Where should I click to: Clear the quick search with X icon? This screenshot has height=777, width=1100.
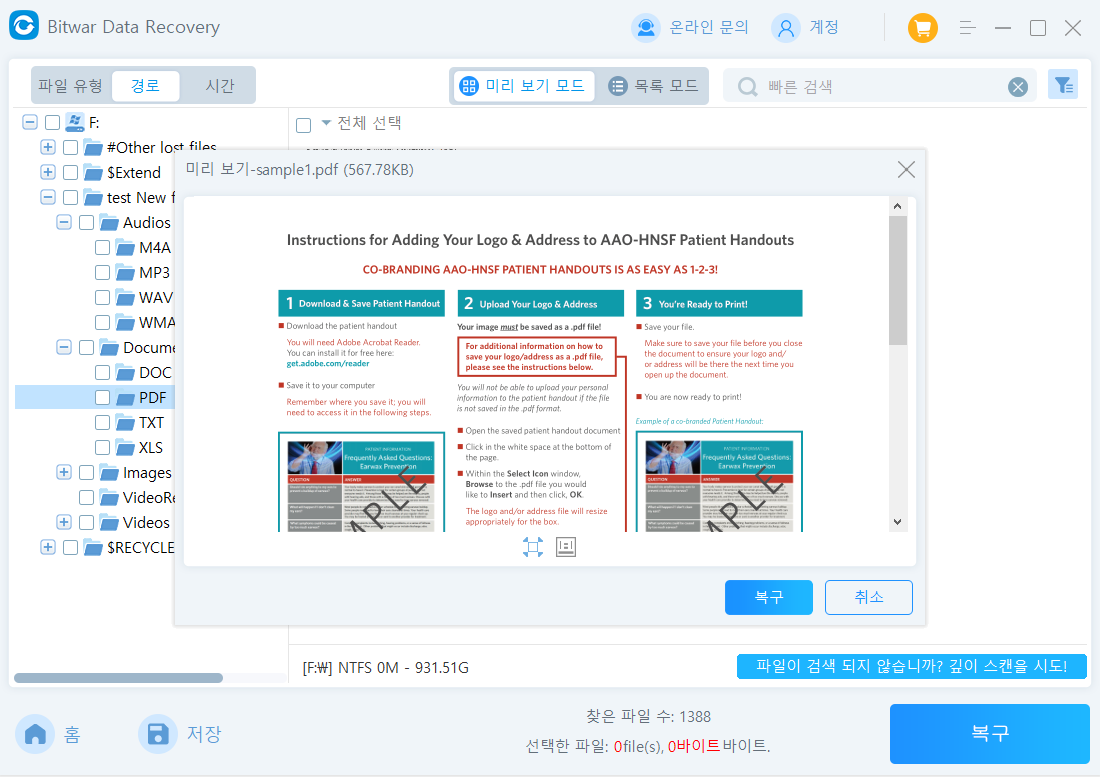point(1017,87)
